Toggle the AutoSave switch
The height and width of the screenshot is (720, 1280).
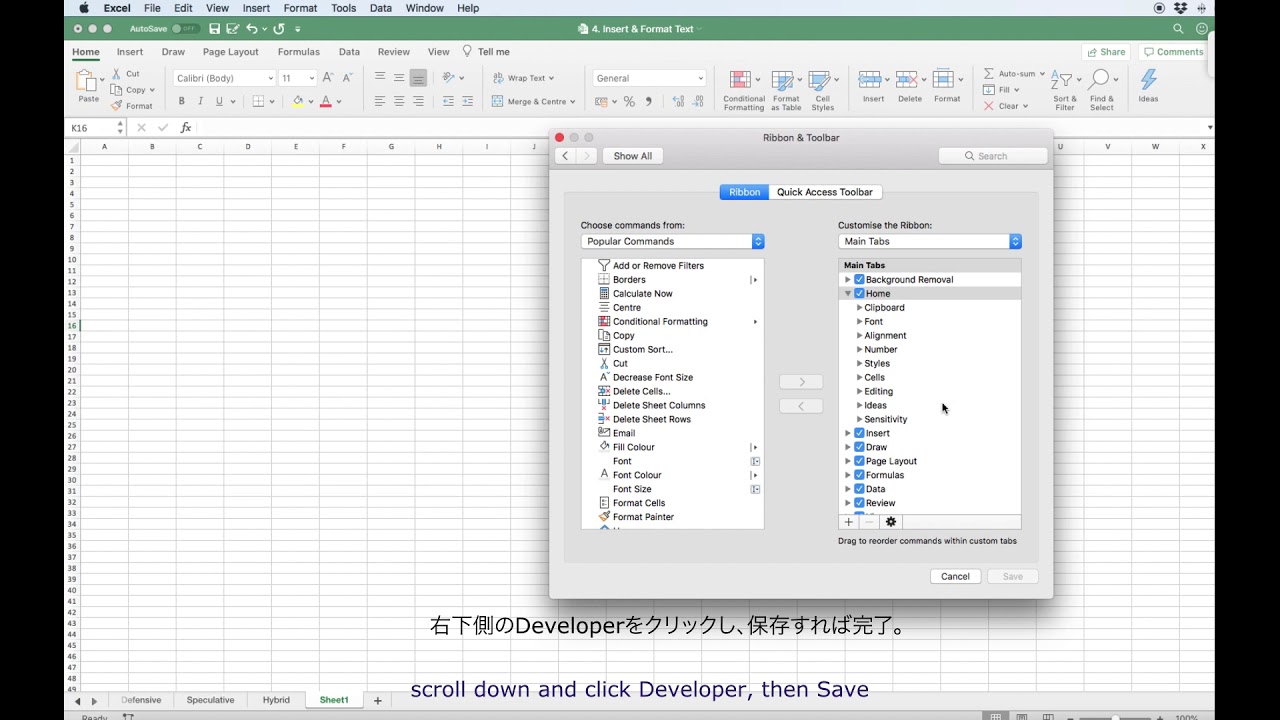[185, 29]
